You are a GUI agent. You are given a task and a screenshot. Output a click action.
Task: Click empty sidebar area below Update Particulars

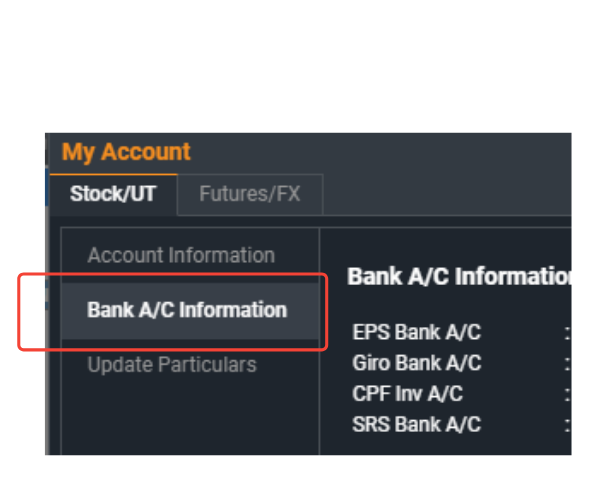190,420
